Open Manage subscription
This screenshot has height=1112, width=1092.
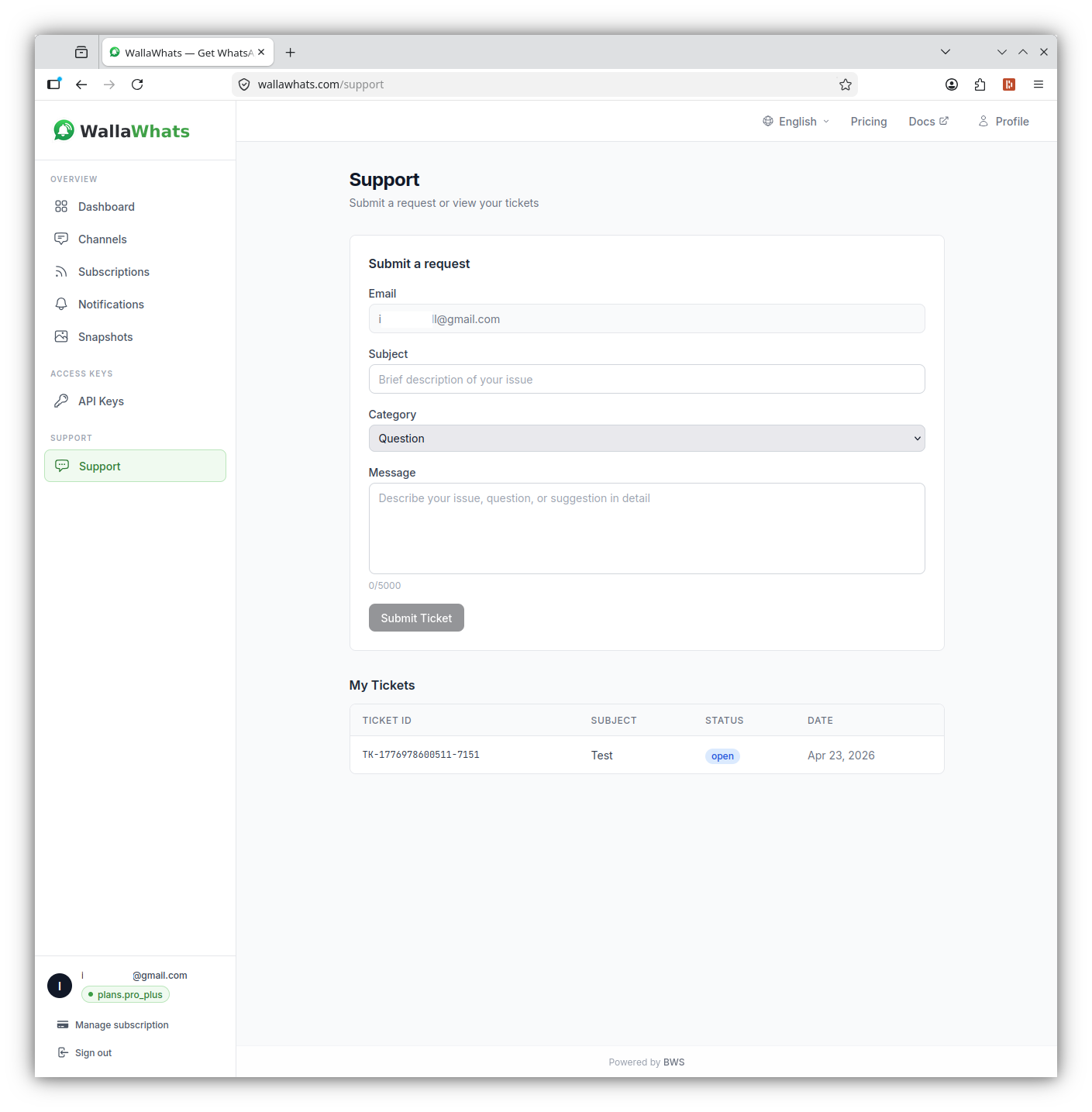(113, 1024)
